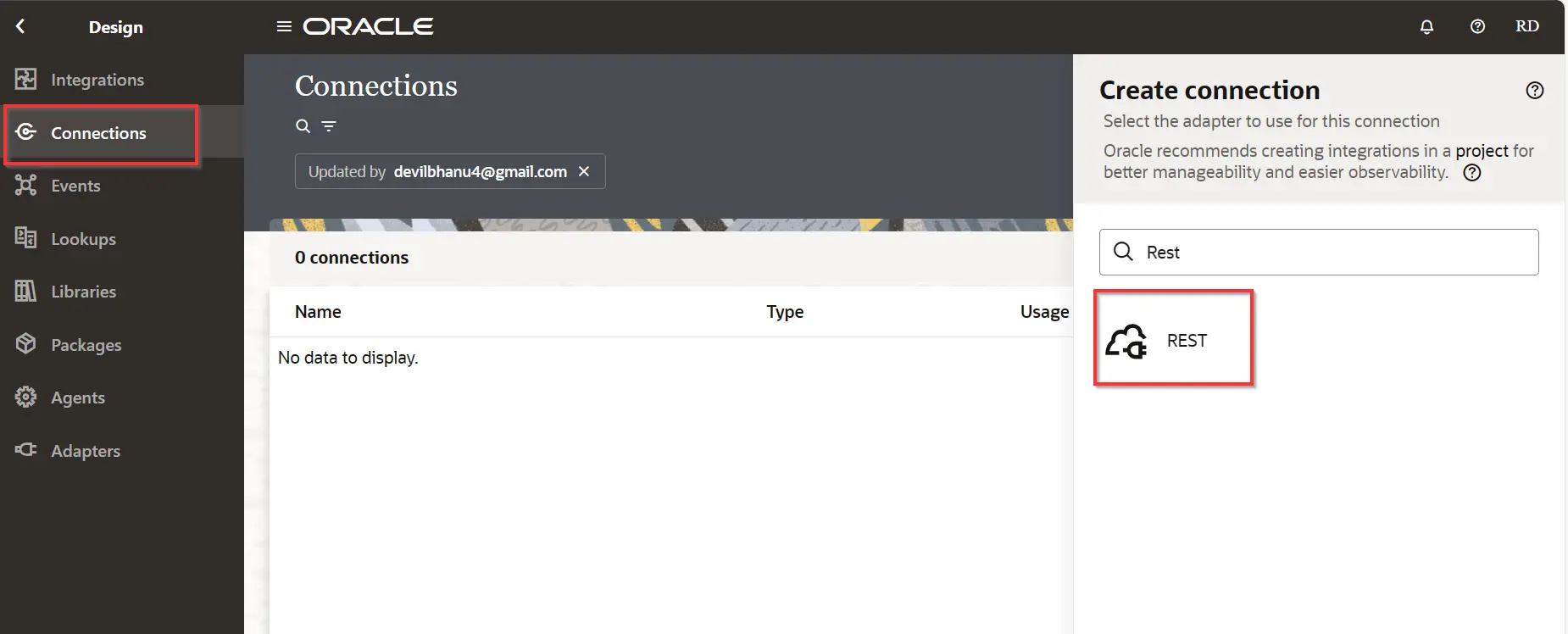The image size is (1568, 634).
Task: Select the REST adapter tile
Action: 1173,340
